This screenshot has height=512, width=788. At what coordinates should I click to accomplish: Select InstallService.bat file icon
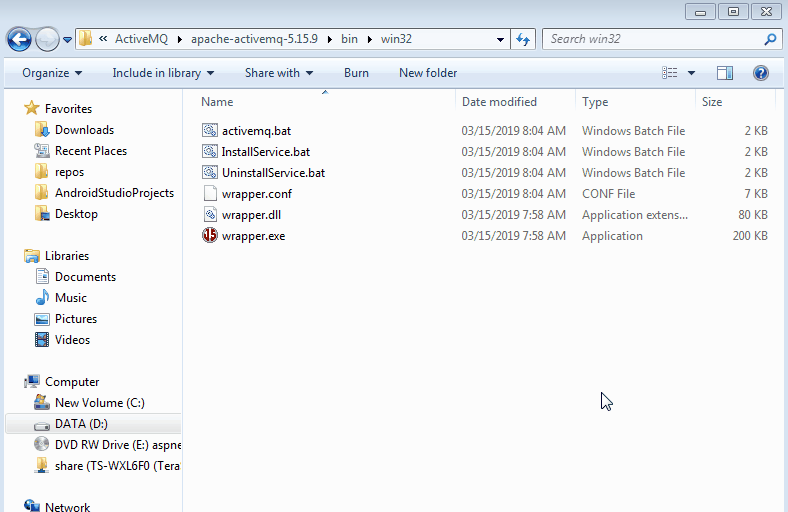210,151
